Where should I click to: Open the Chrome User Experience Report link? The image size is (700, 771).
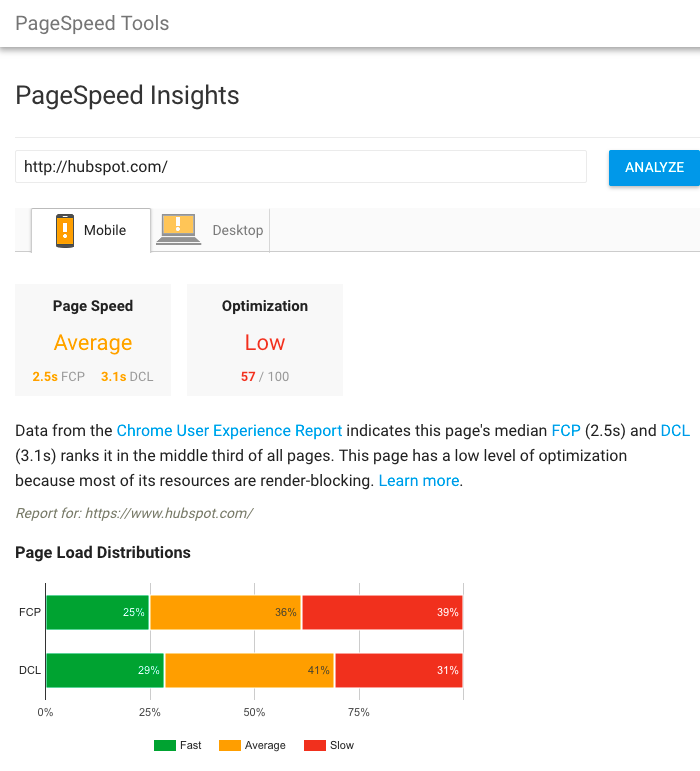229,431
